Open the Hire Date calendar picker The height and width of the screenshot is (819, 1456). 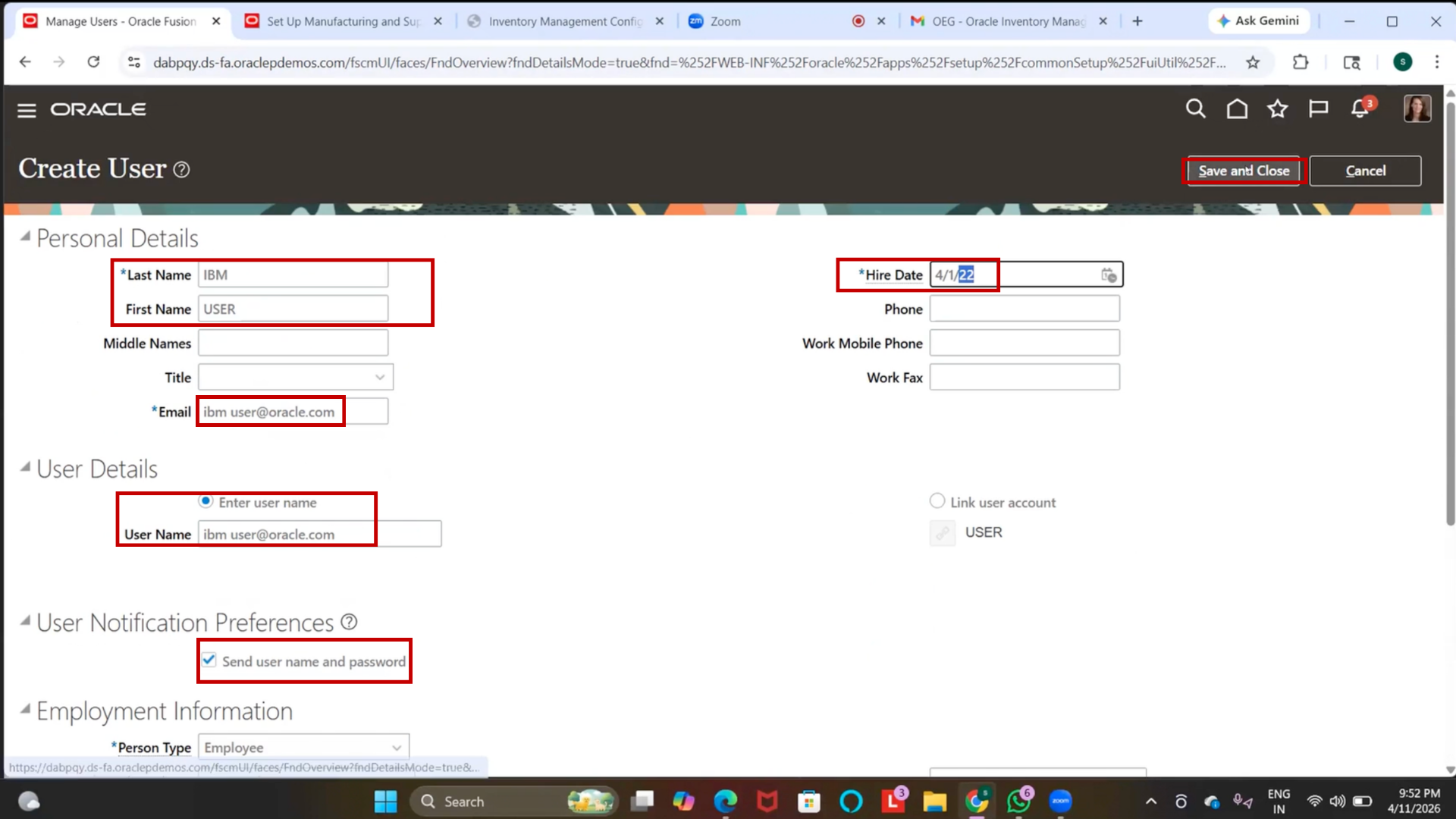1109,275
